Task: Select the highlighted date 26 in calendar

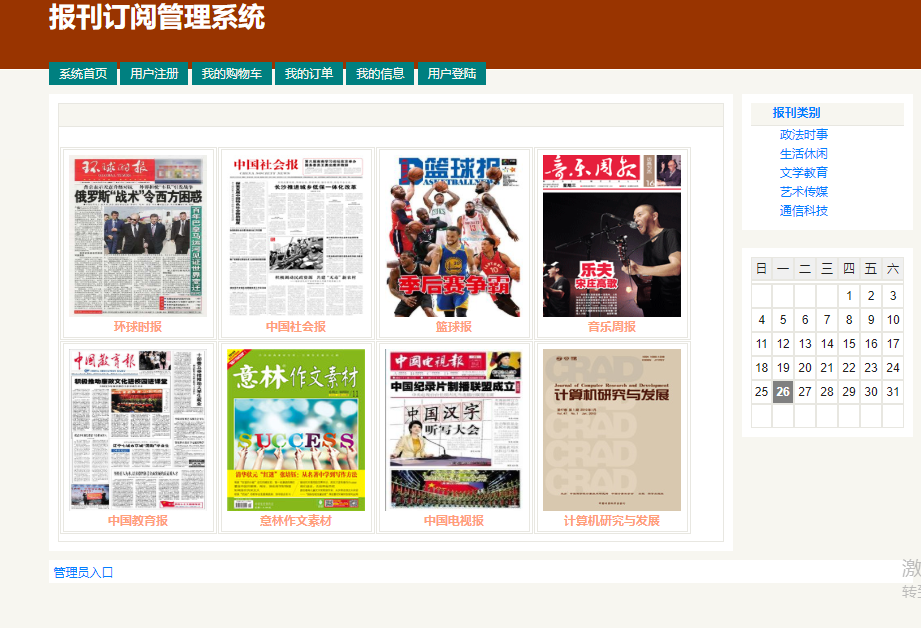Action: point(783,392)
